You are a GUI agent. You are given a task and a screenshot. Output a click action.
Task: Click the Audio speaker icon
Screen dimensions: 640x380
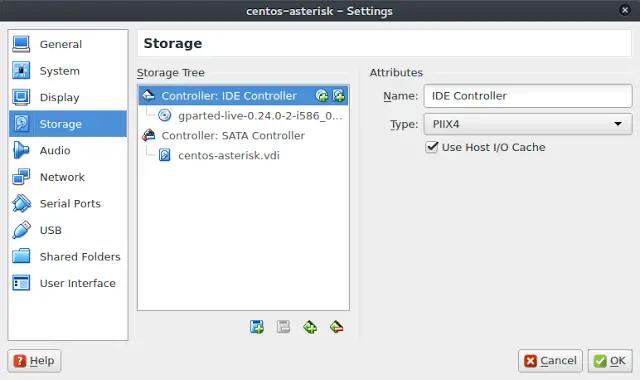[21, 150]
